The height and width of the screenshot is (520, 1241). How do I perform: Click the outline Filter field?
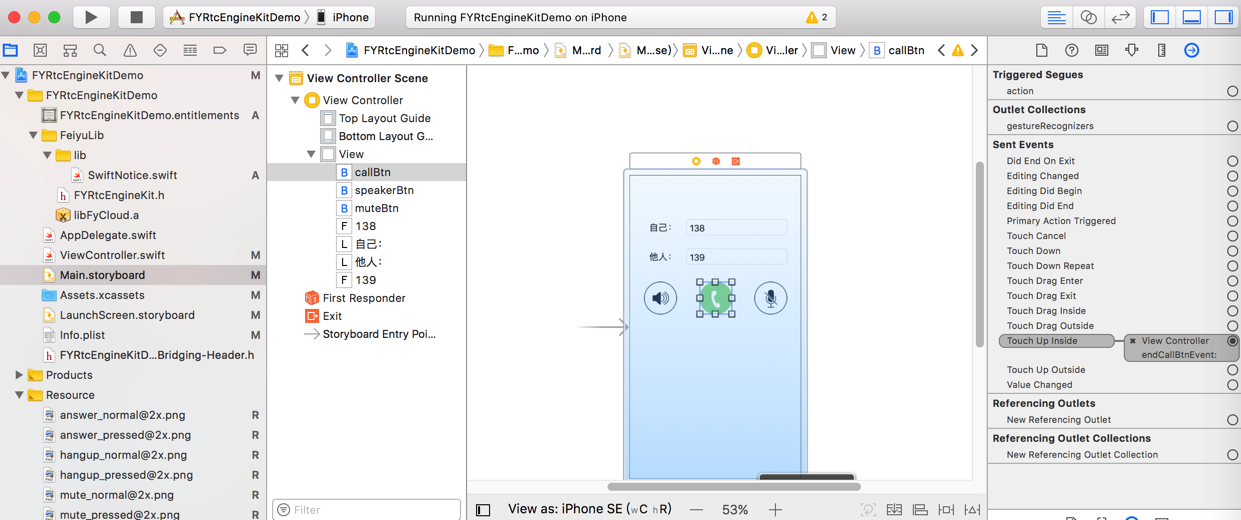[367, 509]
